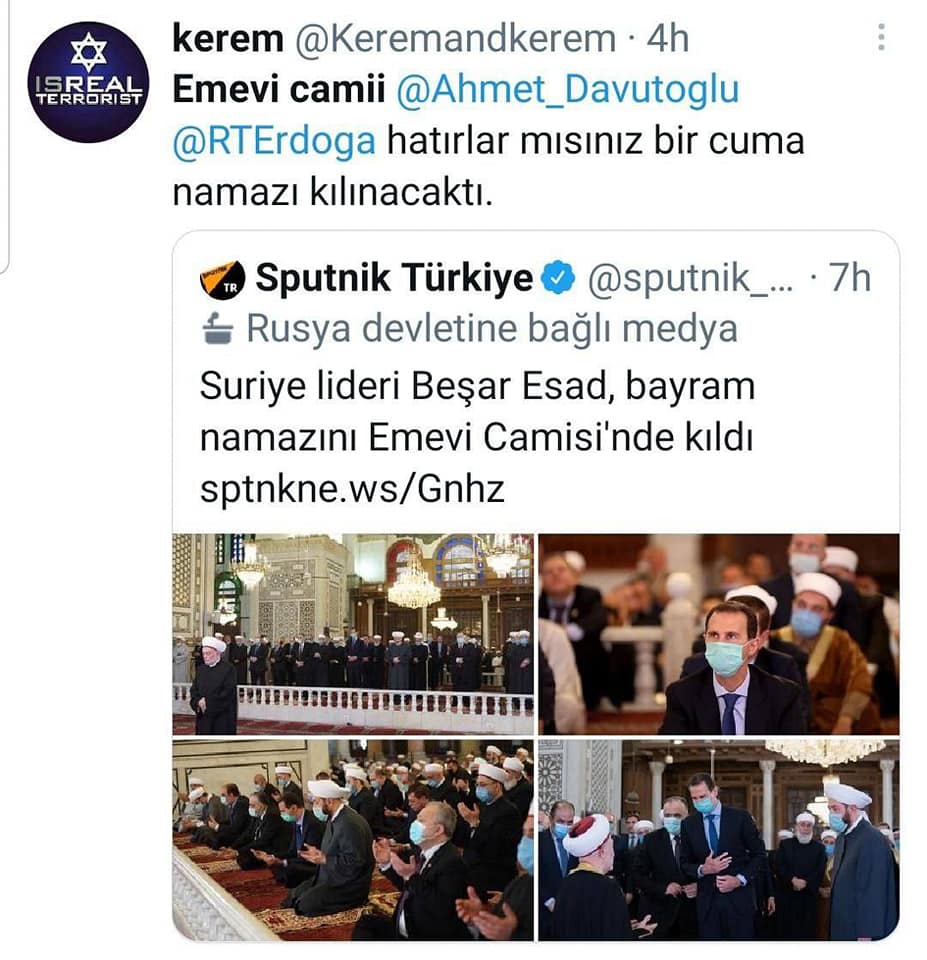927x960 pixels.
Task: Open kerem's profile avatar
Action: coord(89,82)
